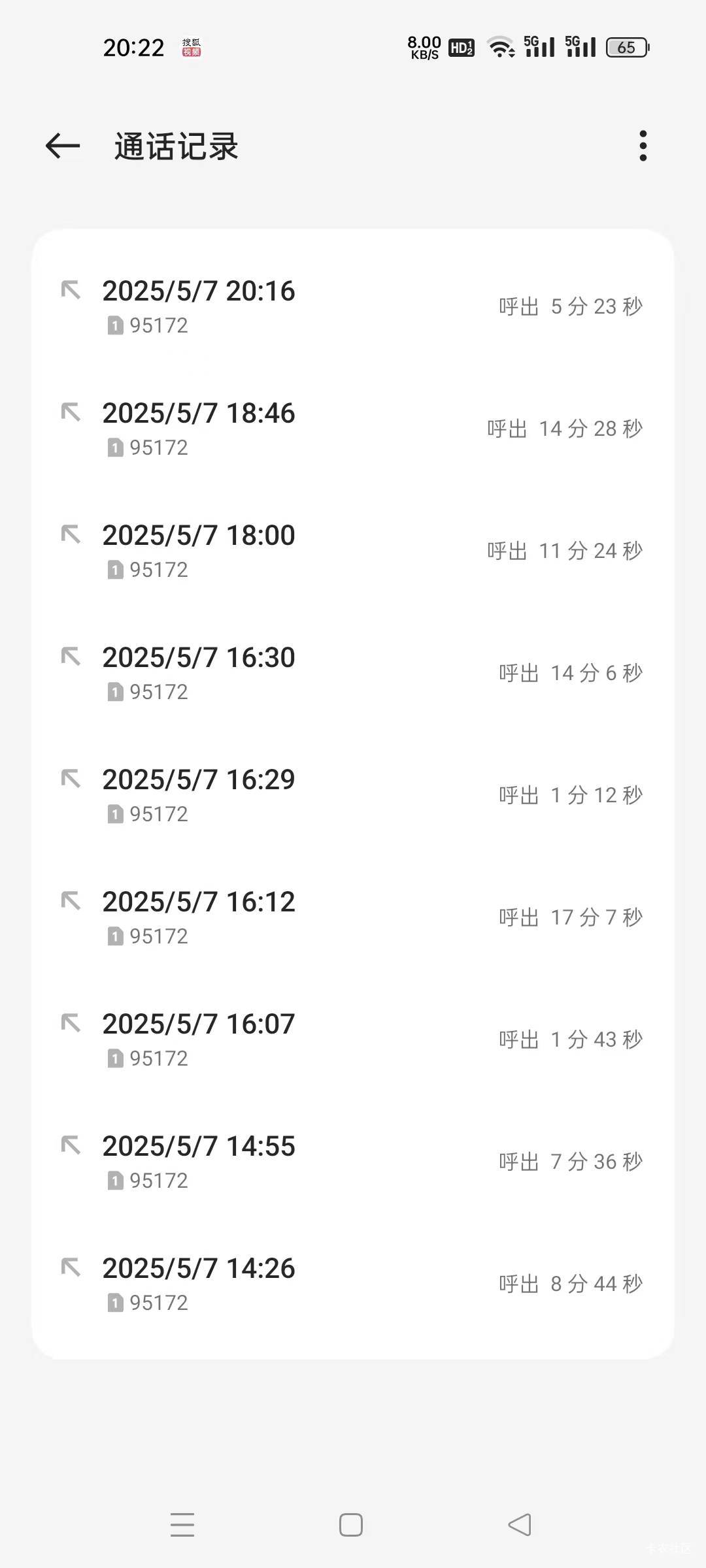
Task: Tap the Sohu video notification icon
Action: [192, 48]
